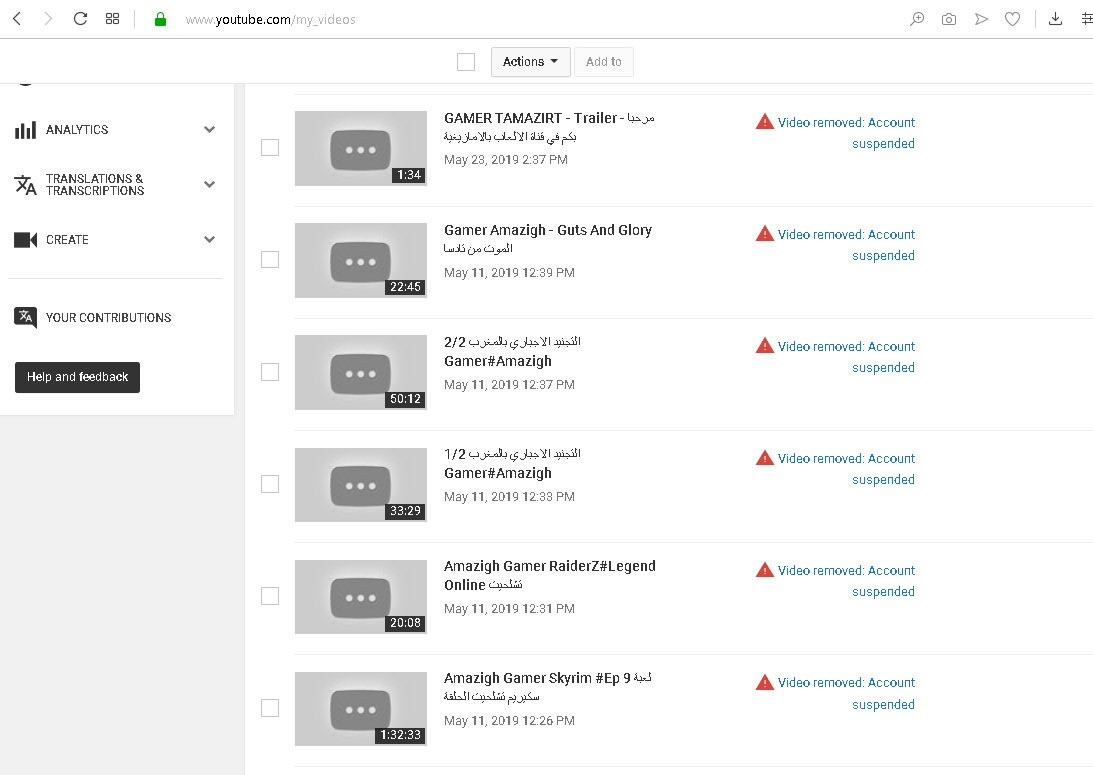Open GAMER TAMAZIRT - Trailer title link
This screenshot has width=1093, height=775.
click(x=549, y=127)
